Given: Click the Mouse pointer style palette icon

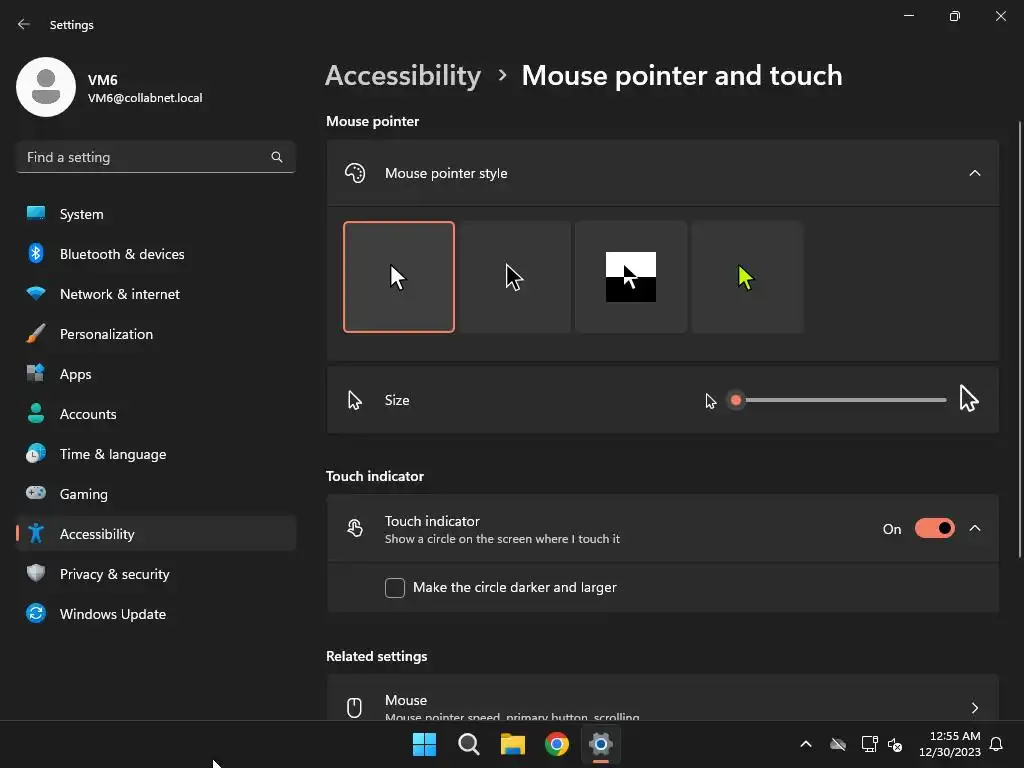Looking at the screenshot, I should [355, 173].
